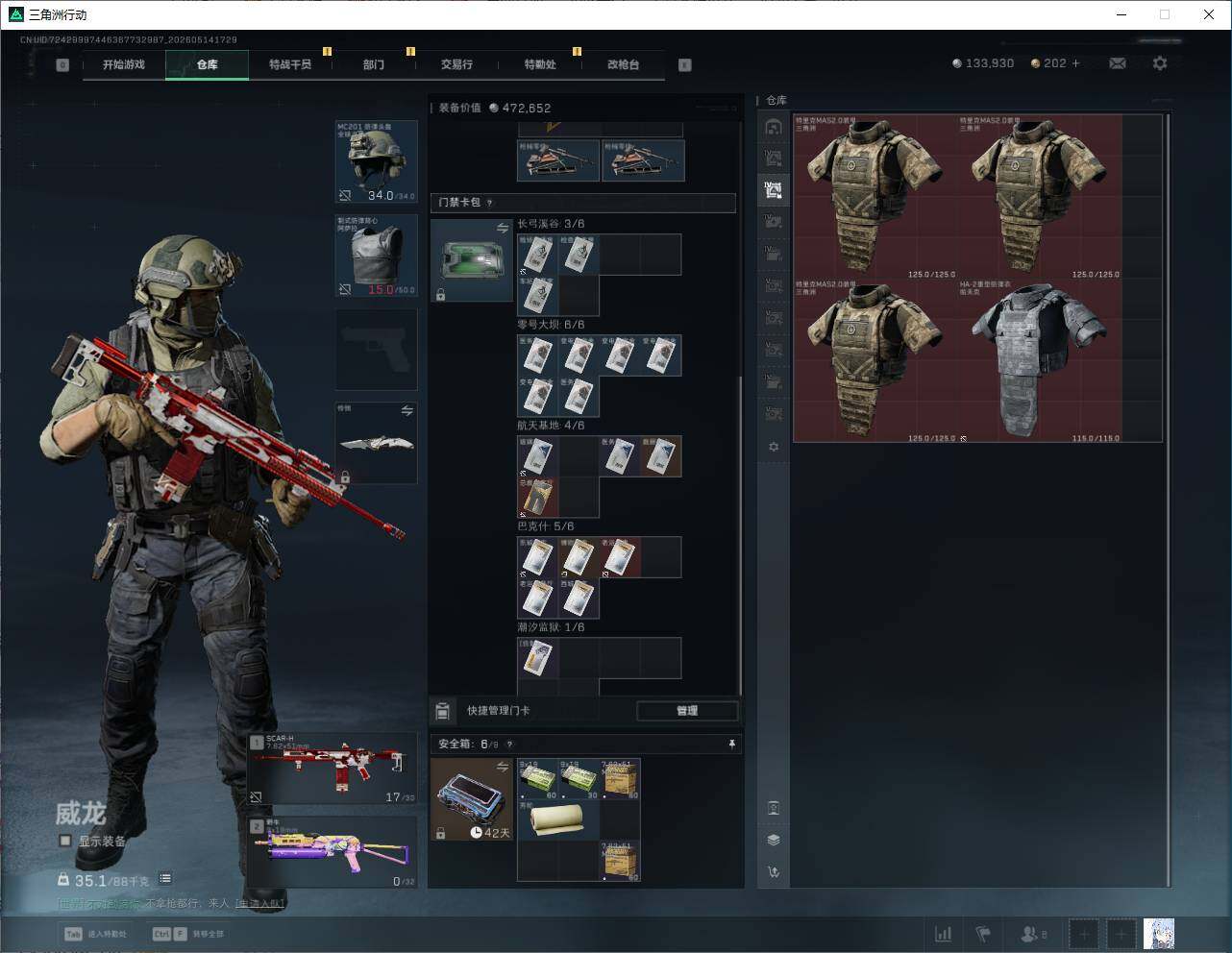The width and height of the screenshot is (1232, 953).
Task: Select the melee knife slot
Action: [376, 443]
